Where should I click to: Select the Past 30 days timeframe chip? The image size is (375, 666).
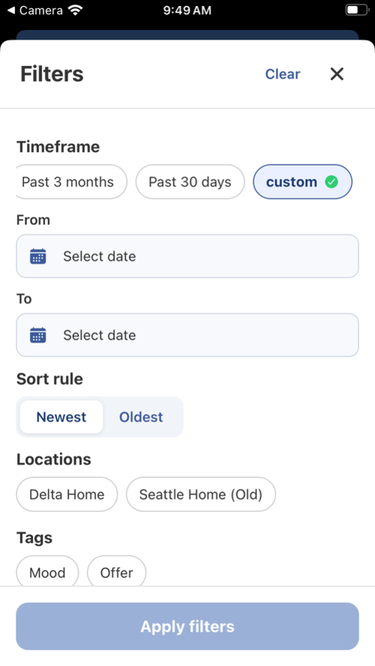[190, 182]
